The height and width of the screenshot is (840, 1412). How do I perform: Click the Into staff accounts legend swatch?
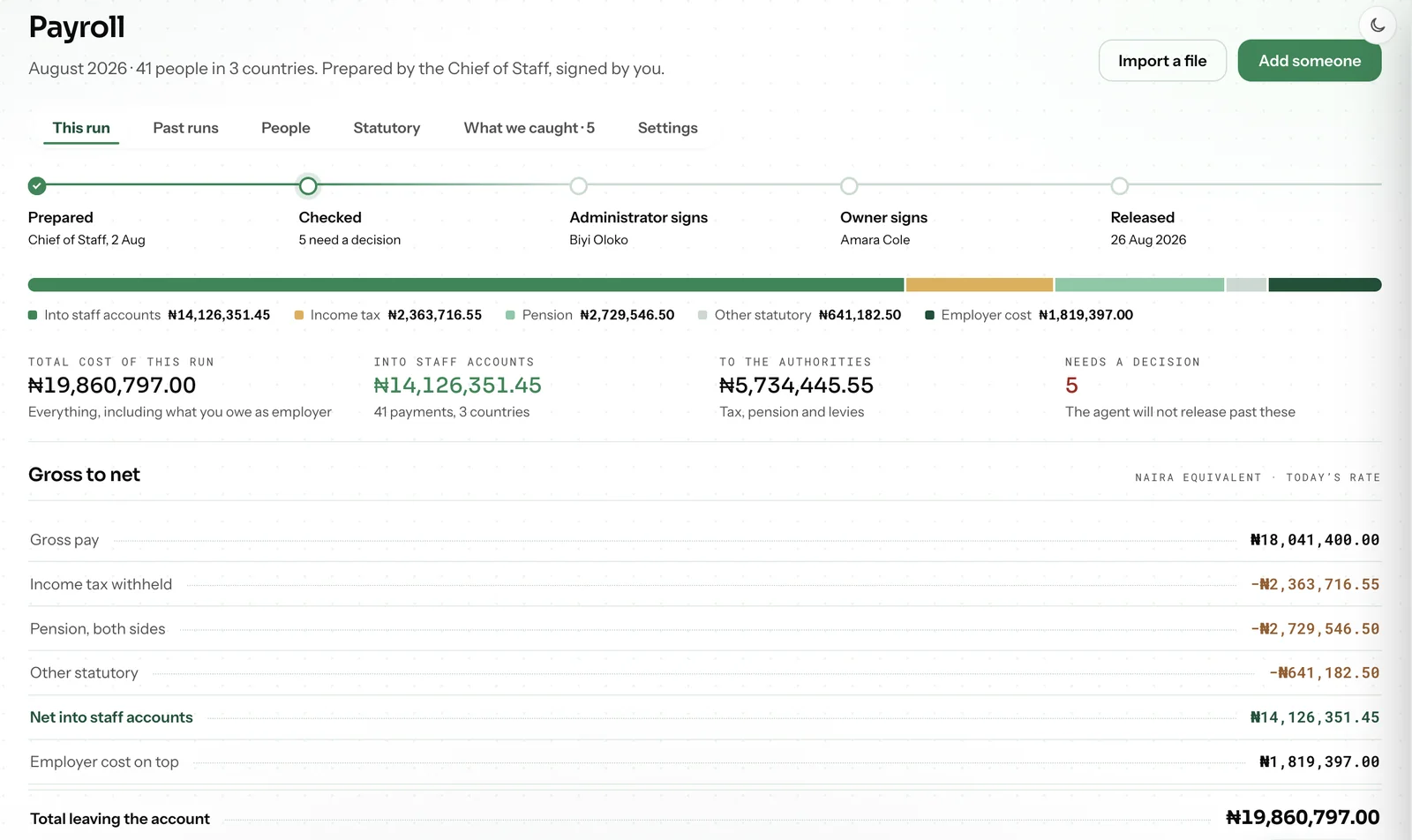[x=33, y=315]
